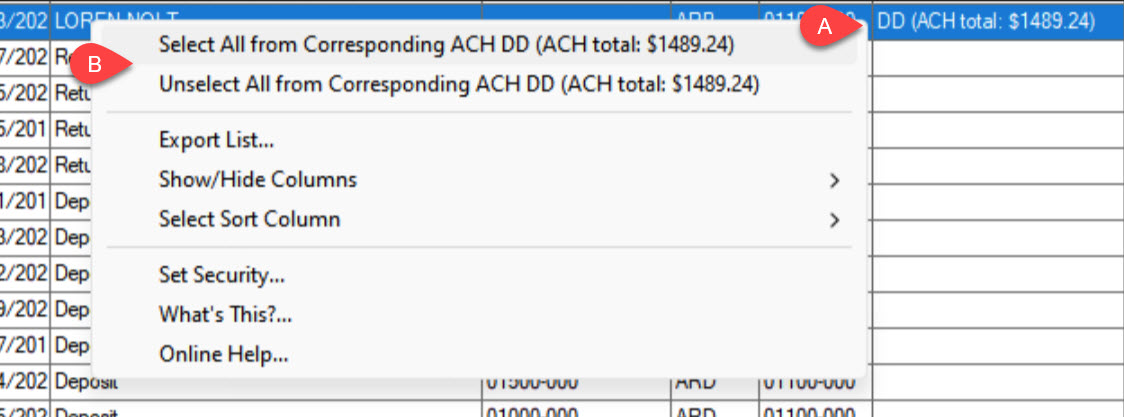Select the DD (ACH total: $1489.24) cell
This screenshot has height=417, width=1124.
pyautogui.click(x=997, y=21)
